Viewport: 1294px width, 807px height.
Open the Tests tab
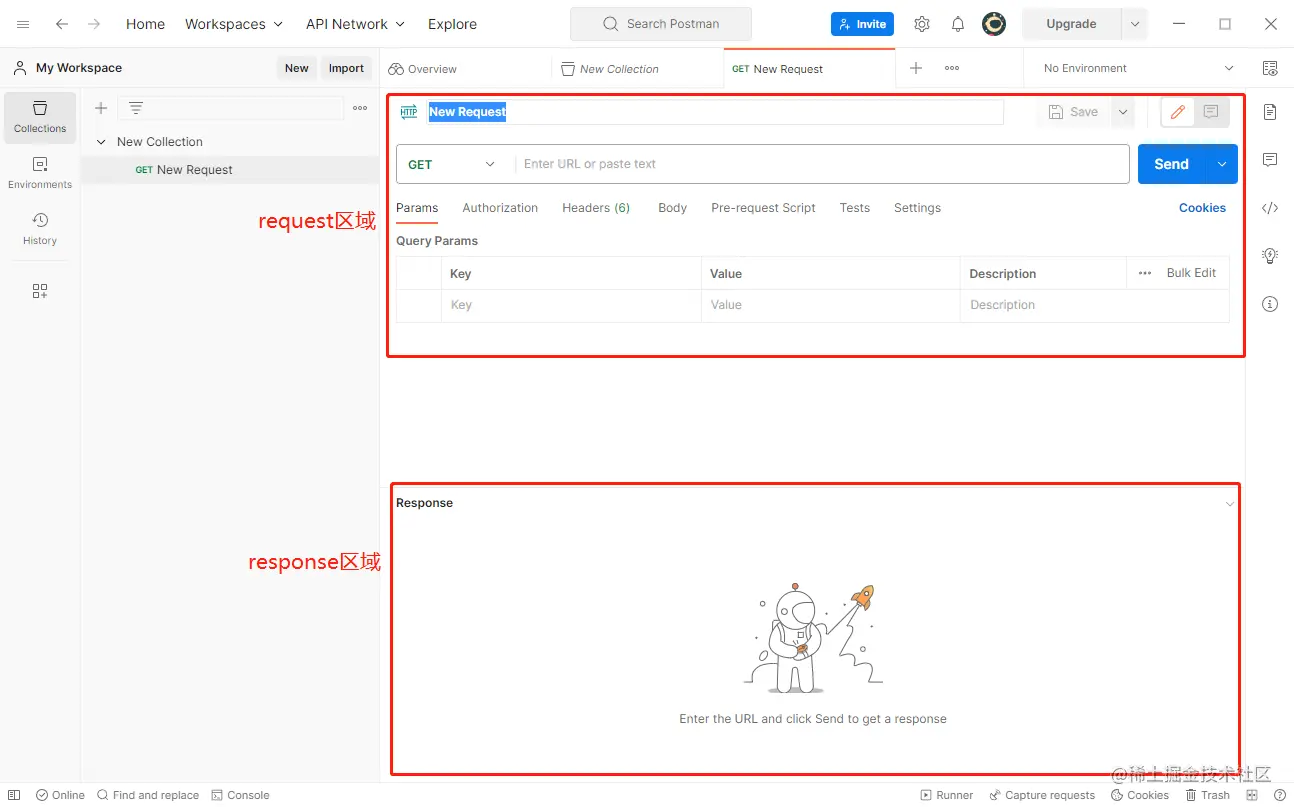854,208
